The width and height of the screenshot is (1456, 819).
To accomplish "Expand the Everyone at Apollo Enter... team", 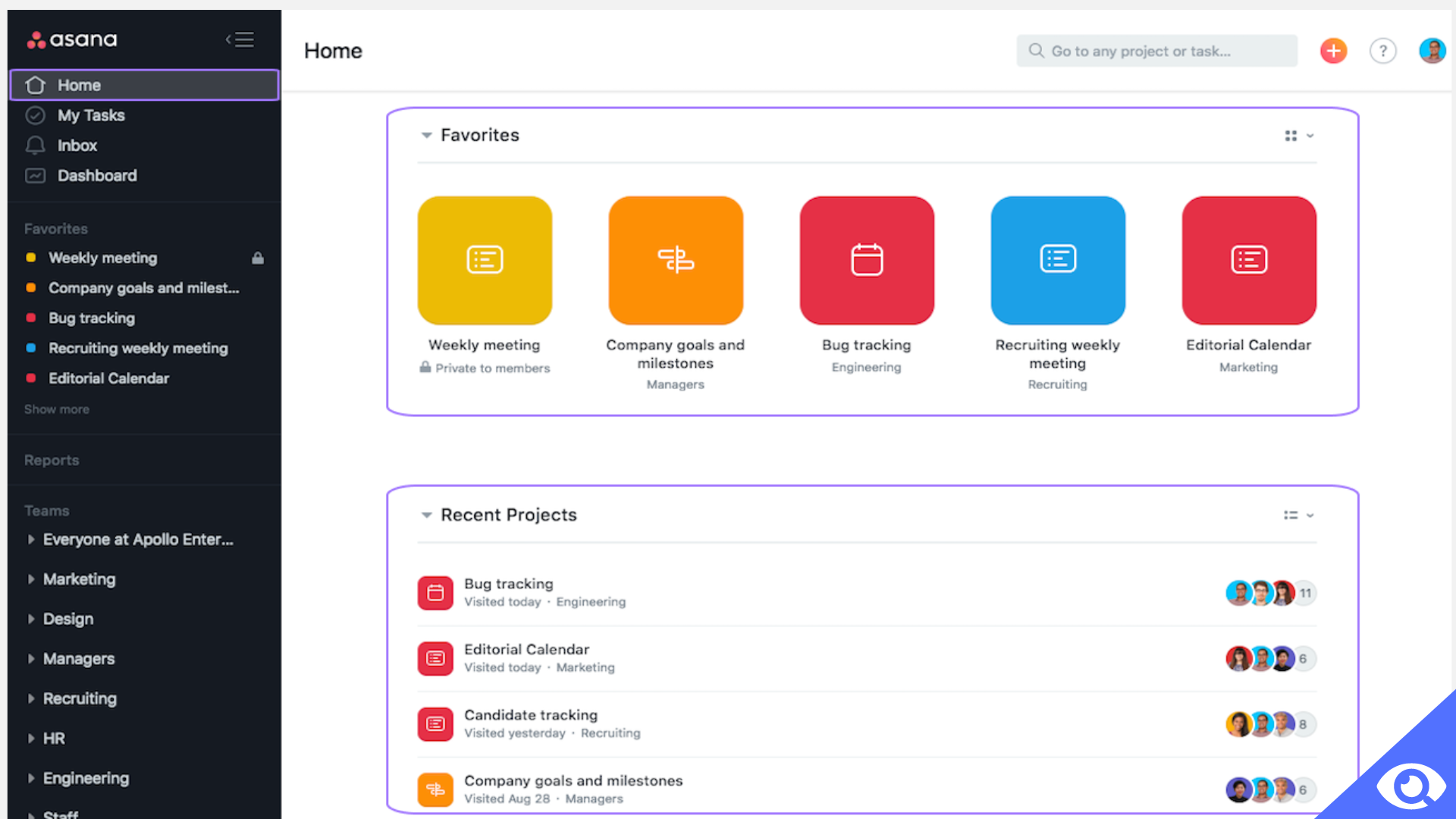I will 31,539.
